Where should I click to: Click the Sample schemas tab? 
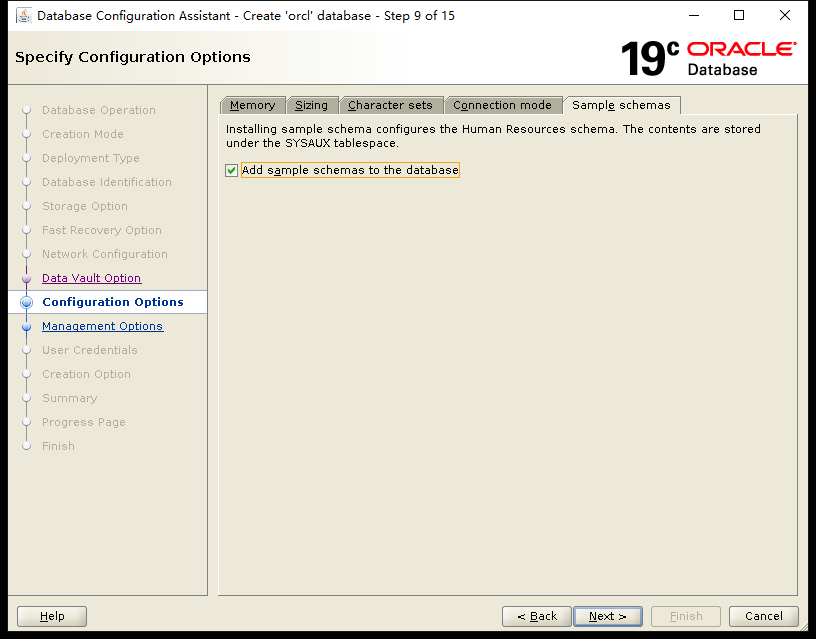coord(621,105)
